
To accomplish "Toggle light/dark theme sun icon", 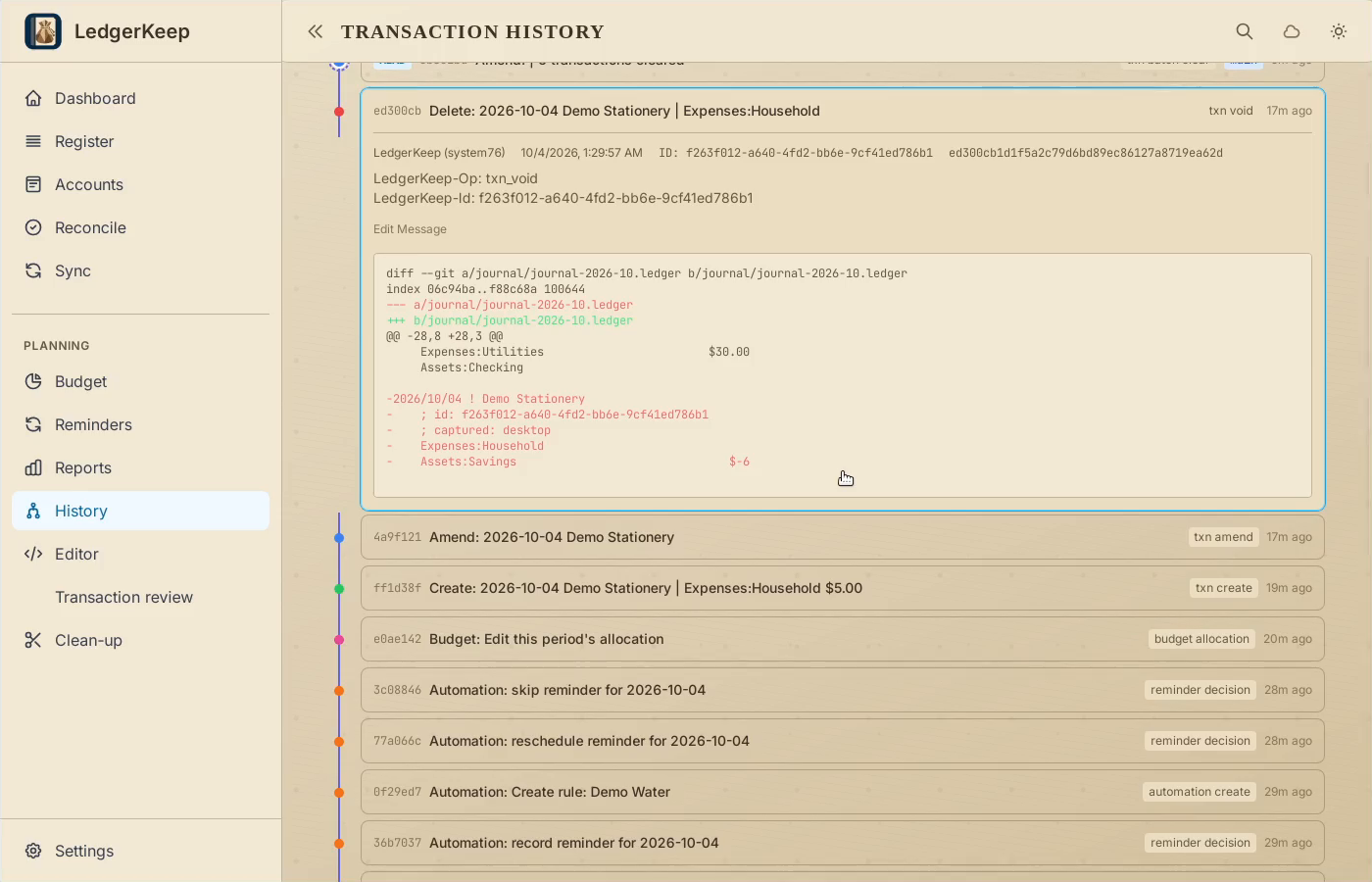I will tap(1339, 31).
